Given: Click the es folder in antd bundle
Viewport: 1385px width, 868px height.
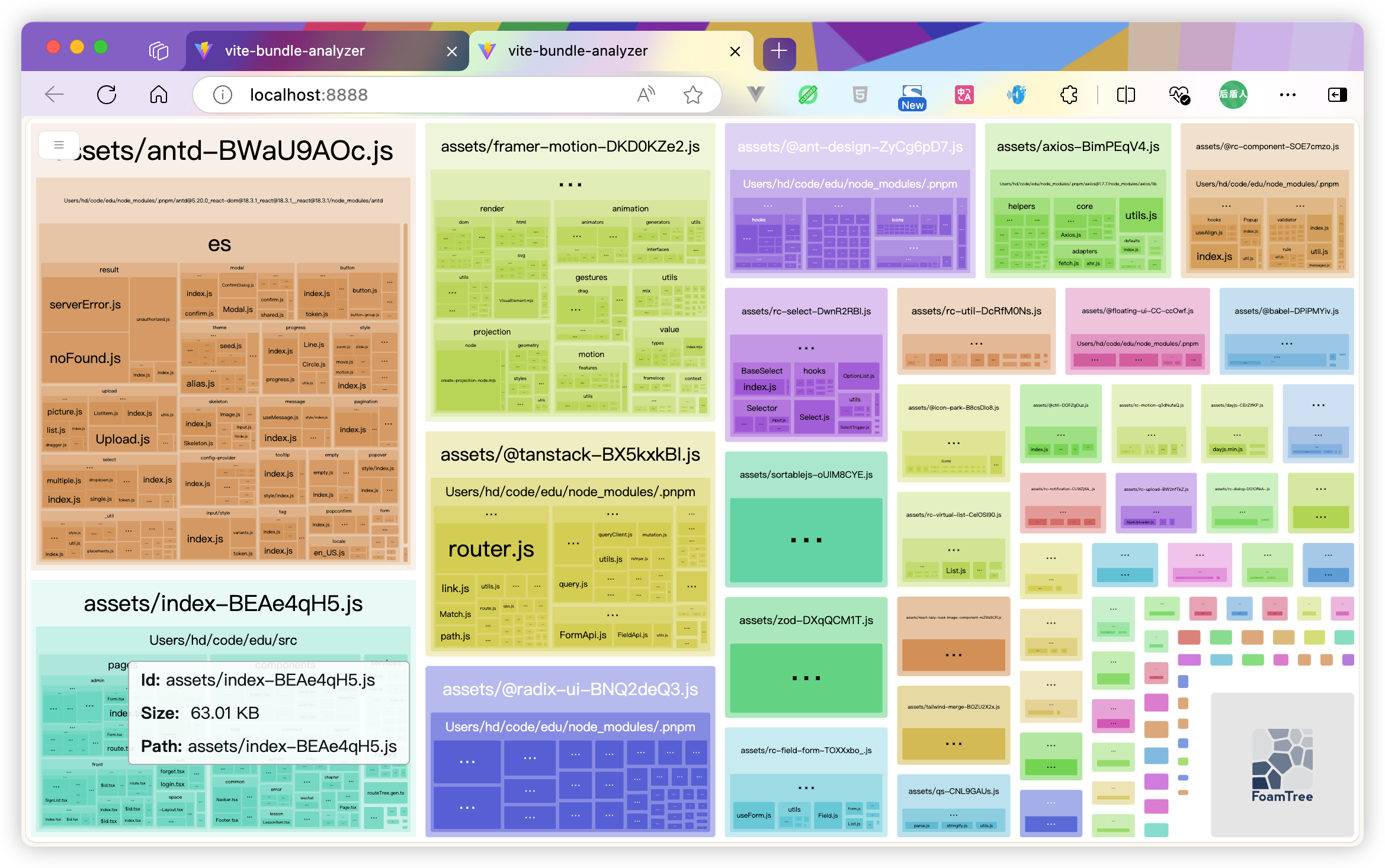Looking at the screenshot, I should pyautogui.click(x=219, y=244).
